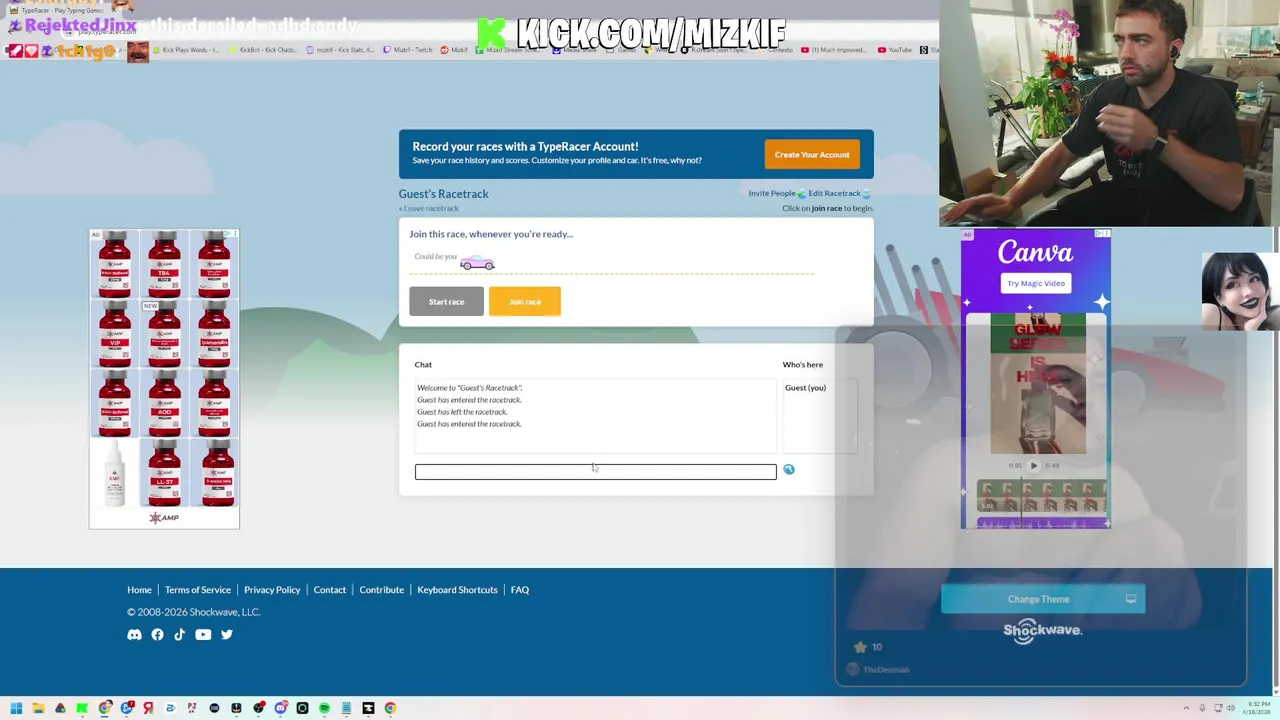
Task: Open the Privacy Policy footer link
Action: point(272,590)
